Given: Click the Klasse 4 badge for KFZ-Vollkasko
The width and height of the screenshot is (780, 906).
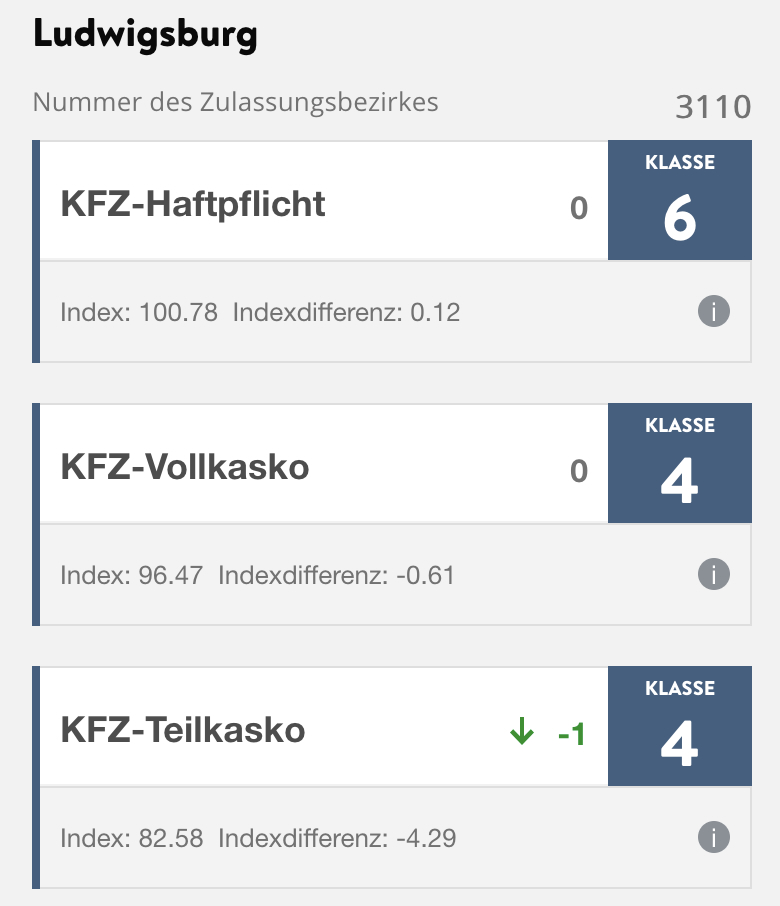Looking at the screenshot, I should [x=680, y=464].
